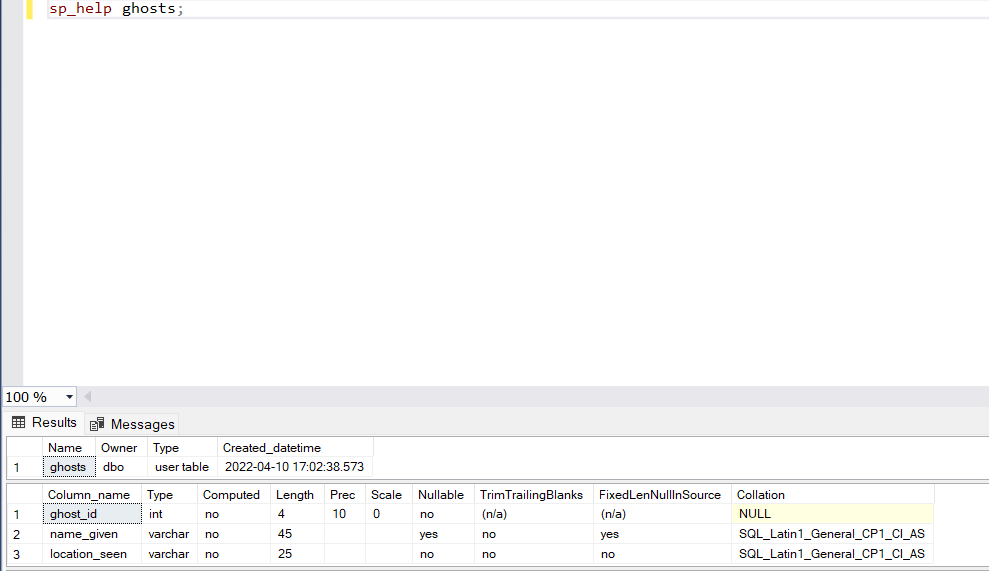This screenshot has width=989, height=571.
Task: Select the Length value 25
Action: pos(297,554)
